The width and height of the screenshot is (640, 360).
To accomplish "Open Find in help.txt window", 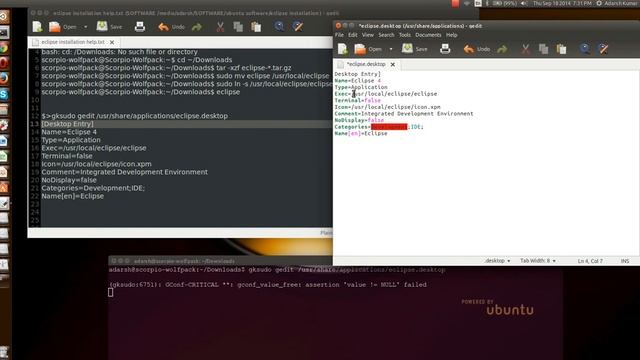I will pos(279,27).
